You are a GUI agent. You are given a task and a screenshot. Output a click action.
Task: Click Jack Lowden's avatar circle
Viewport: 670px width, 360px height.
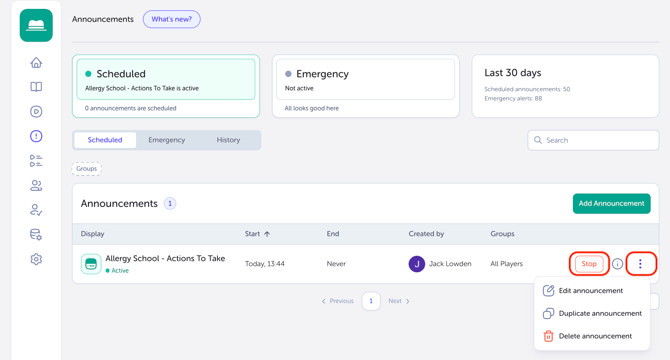tap(417, 264)
